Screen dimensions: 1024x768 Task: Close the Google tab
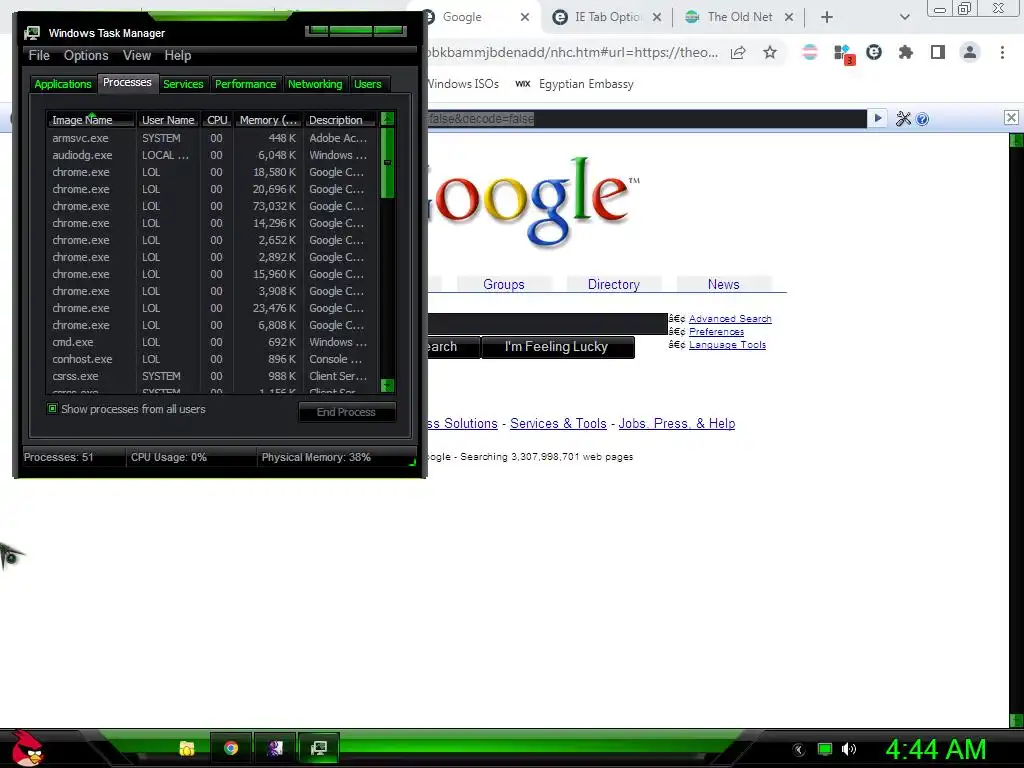(x=525, y=18)
